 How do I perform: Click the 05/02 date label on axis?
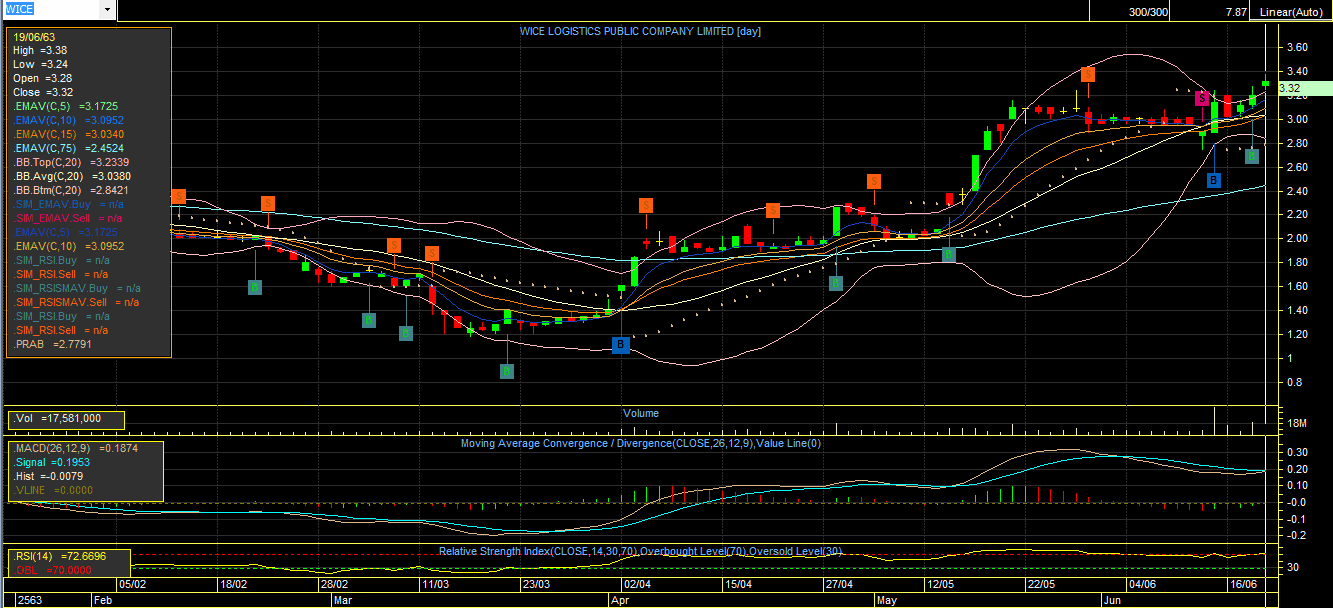(x=133, y=584)
